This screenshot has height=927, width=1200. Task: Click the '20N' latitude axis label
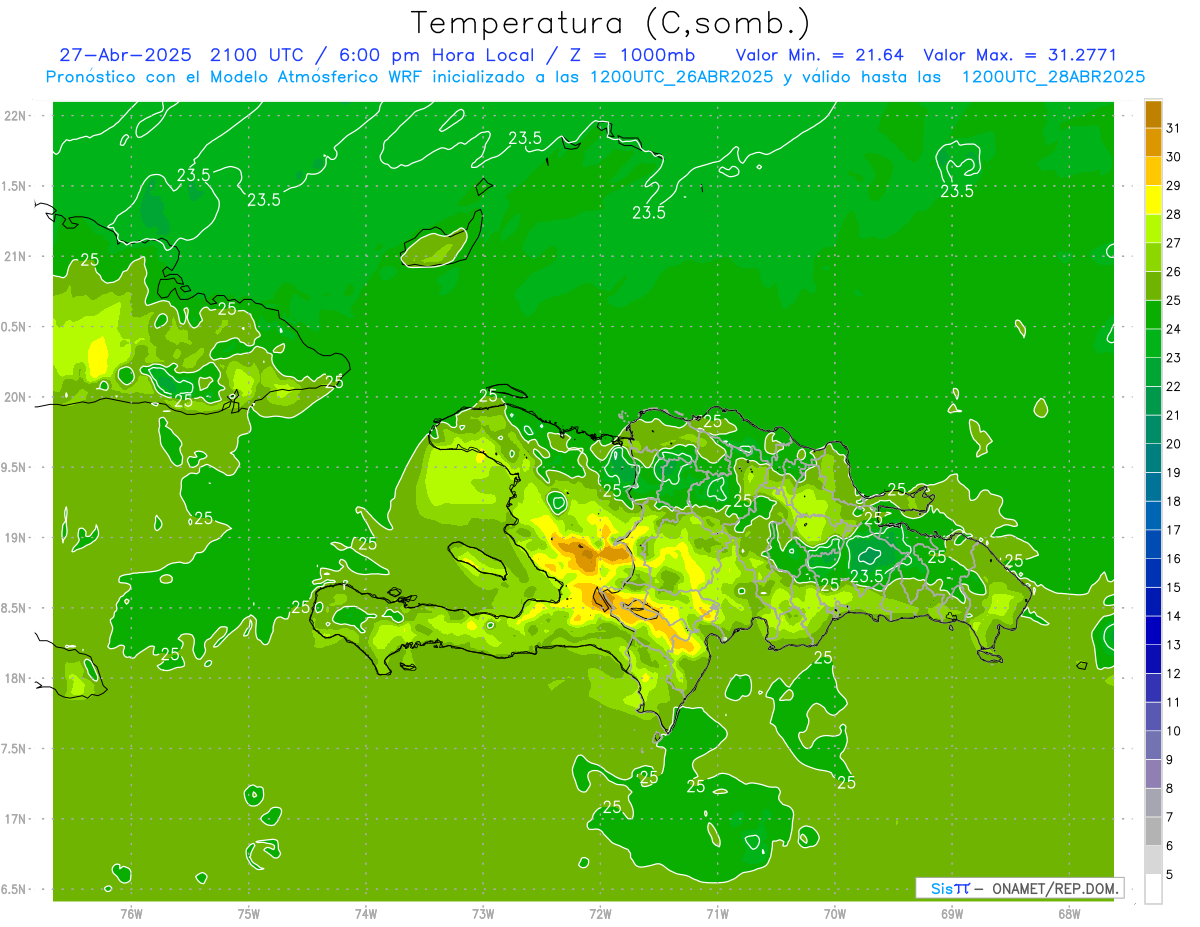(x=16, y=397)
